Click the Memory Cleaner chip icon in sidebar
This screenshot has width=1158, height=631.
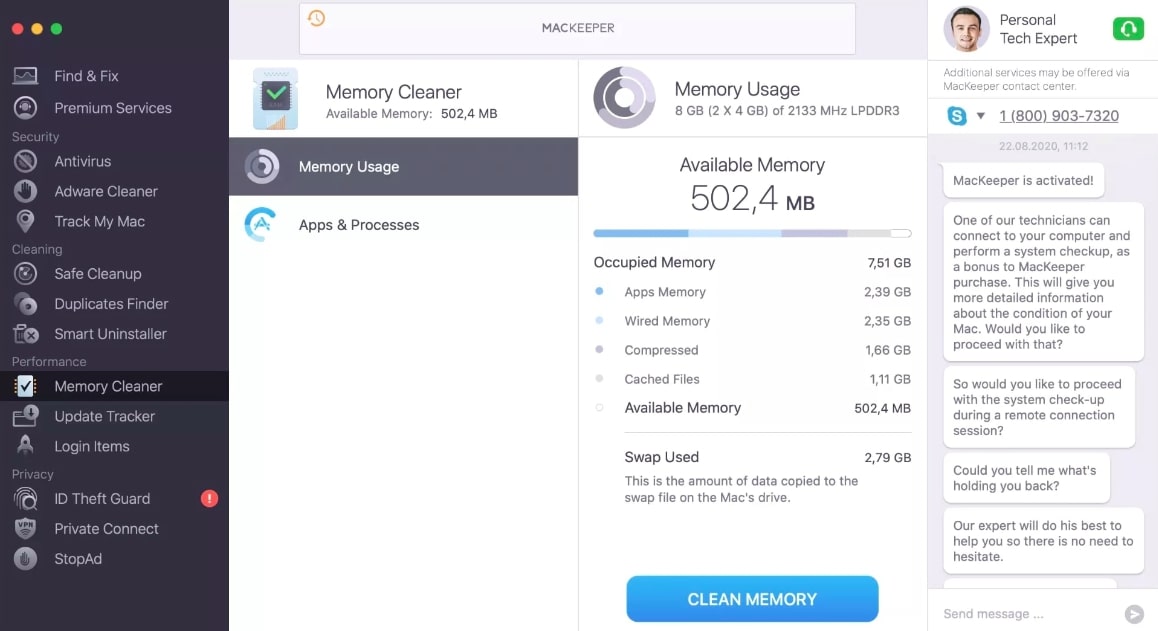coord(25,386)
